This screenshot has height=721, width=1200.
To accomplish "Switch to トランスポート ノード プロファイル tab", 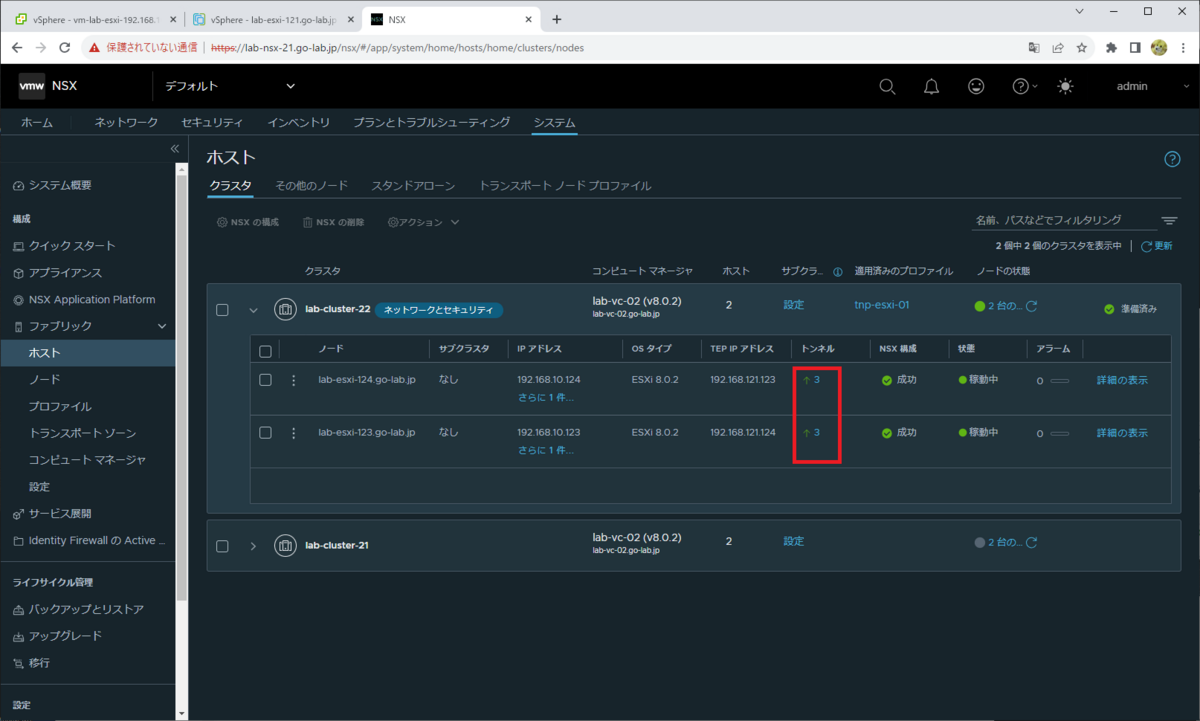I will tap(565, 186).
